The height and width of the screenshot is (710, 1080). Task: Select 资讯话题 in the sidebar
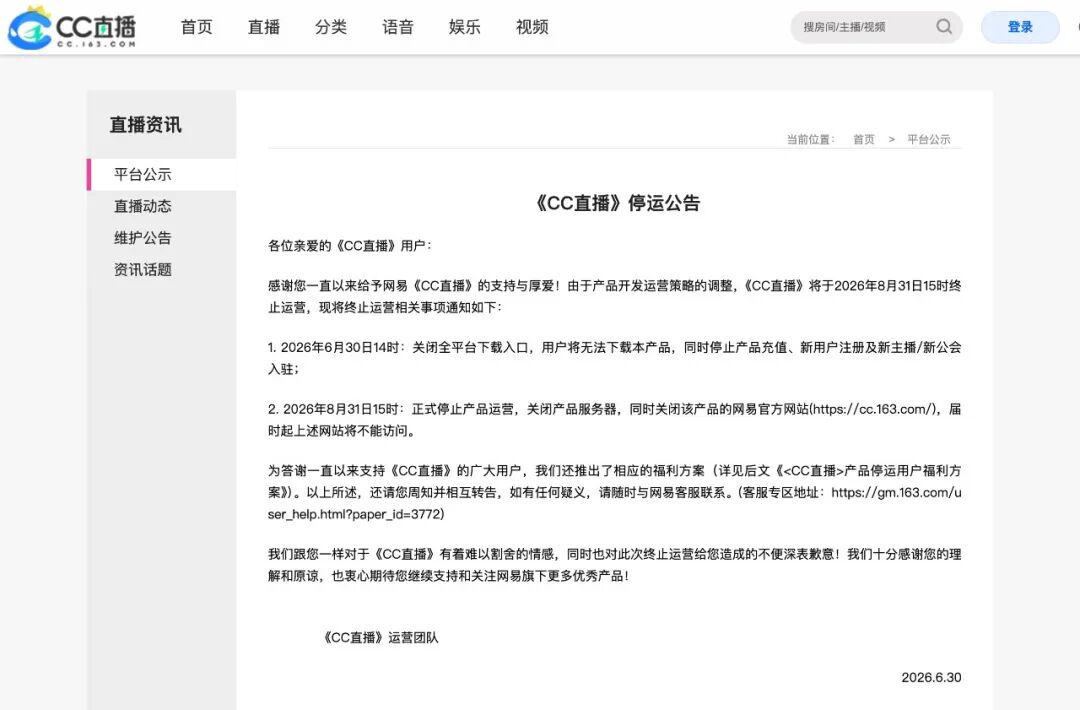143,269
